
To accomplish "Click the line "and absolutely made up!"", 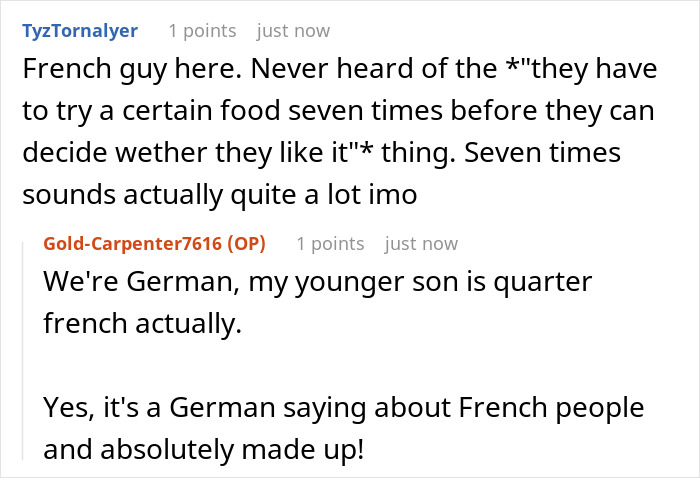I will [205, 450].
